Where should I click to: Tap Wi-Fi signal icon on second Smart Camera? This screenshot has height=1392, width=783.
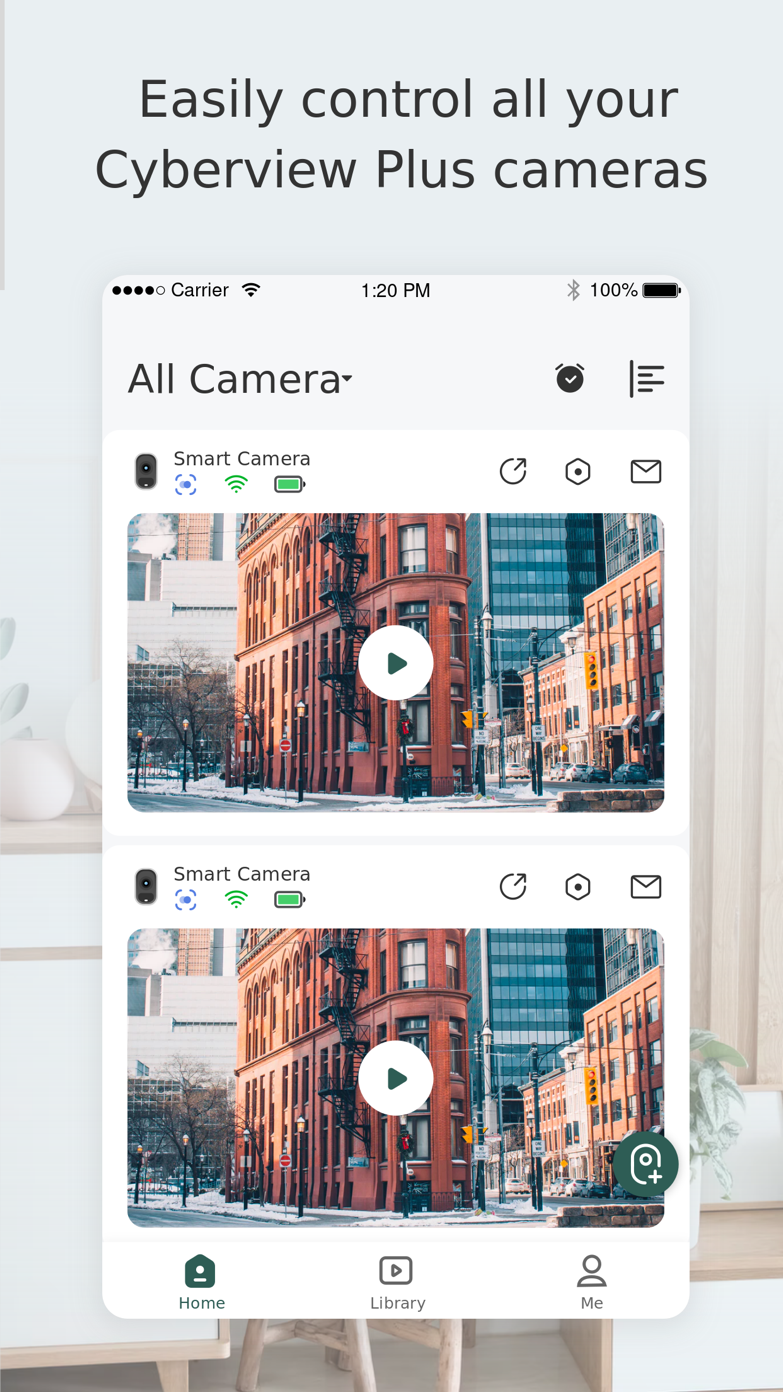click(236, 900)
